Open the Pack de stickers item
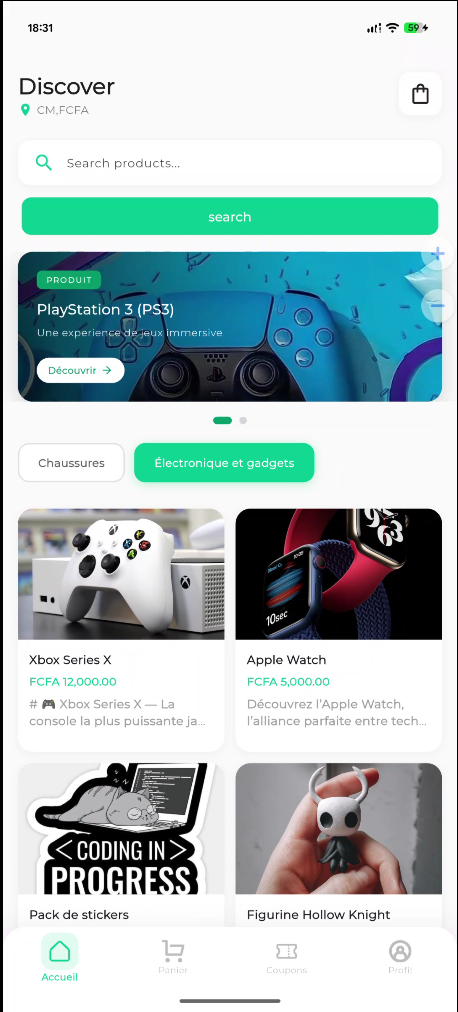This screenshot has height=1012, width=458. 121,845
